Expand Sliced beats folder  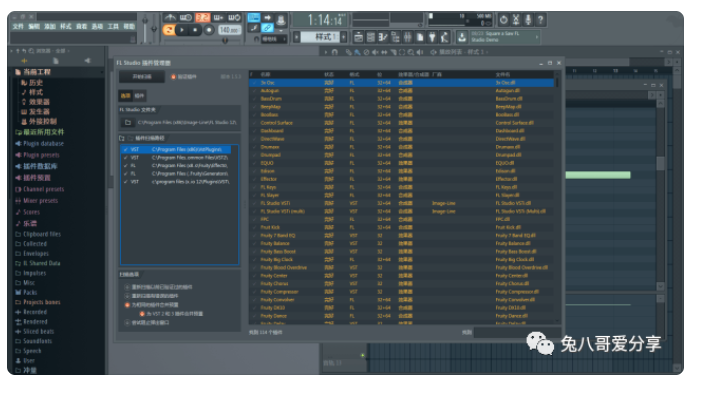39,332
